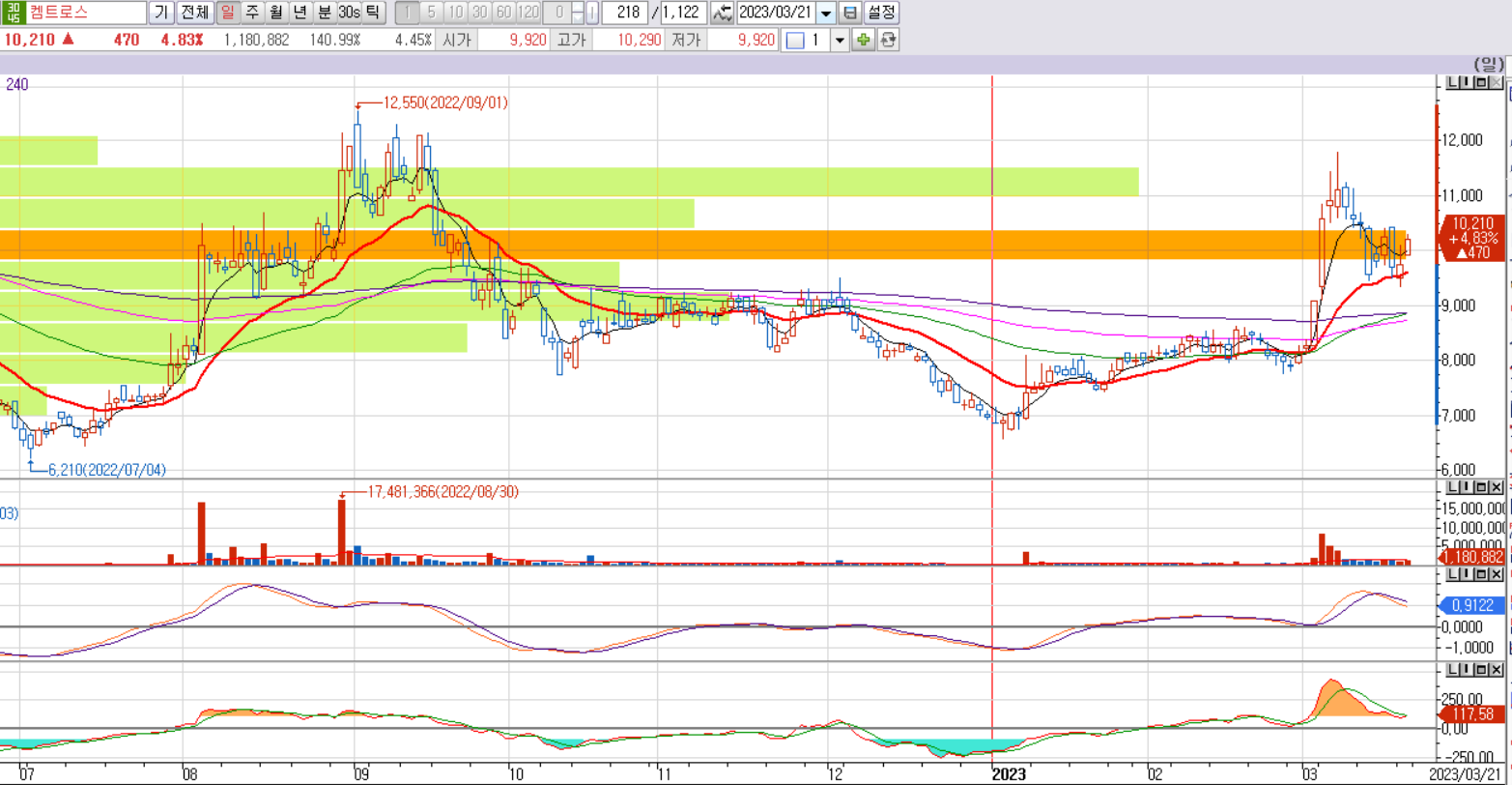Switch to the 30s chart period
Screen dimensions: 1512x785
click(x=349, y=13)
